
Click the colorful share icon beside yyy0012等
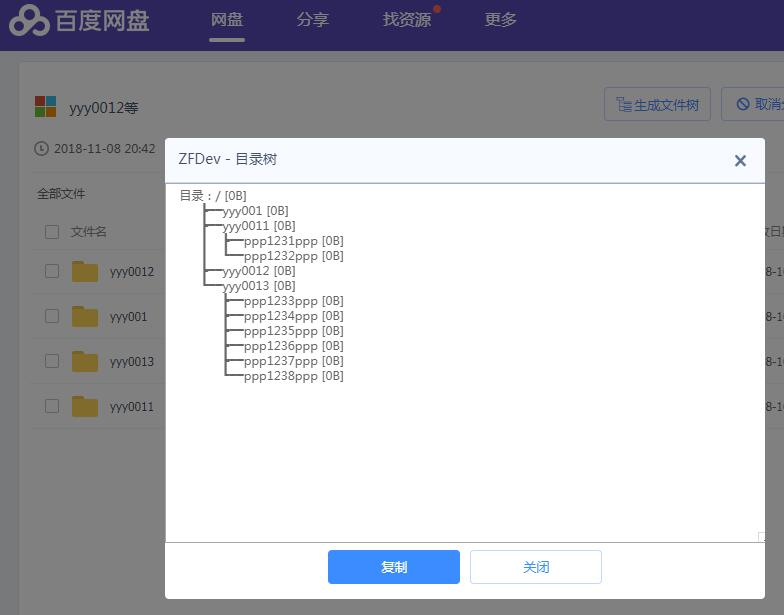[x=46, y=106]
